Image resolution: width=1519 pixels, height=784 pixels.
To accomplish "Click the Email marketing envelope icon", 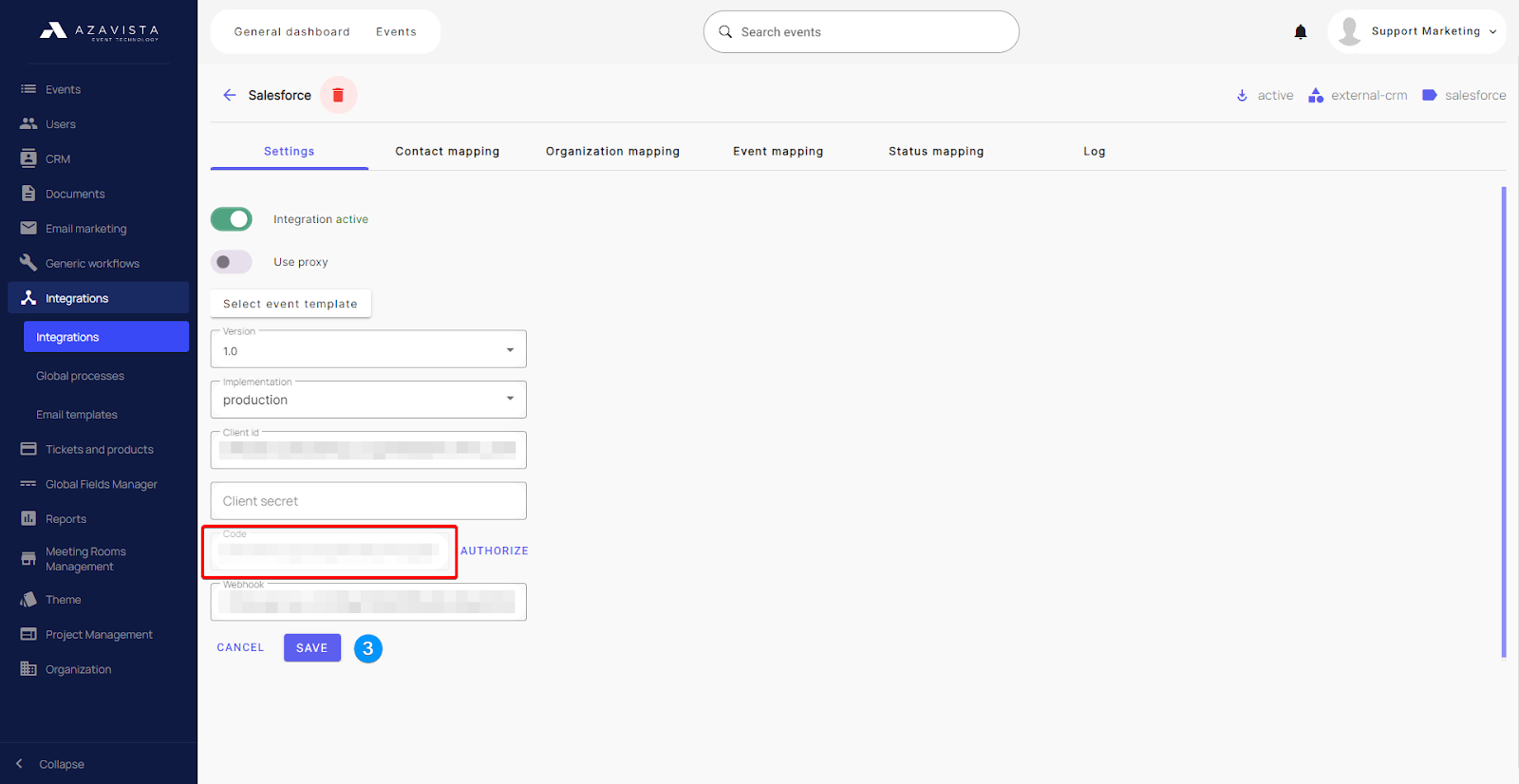I will 28,228.
